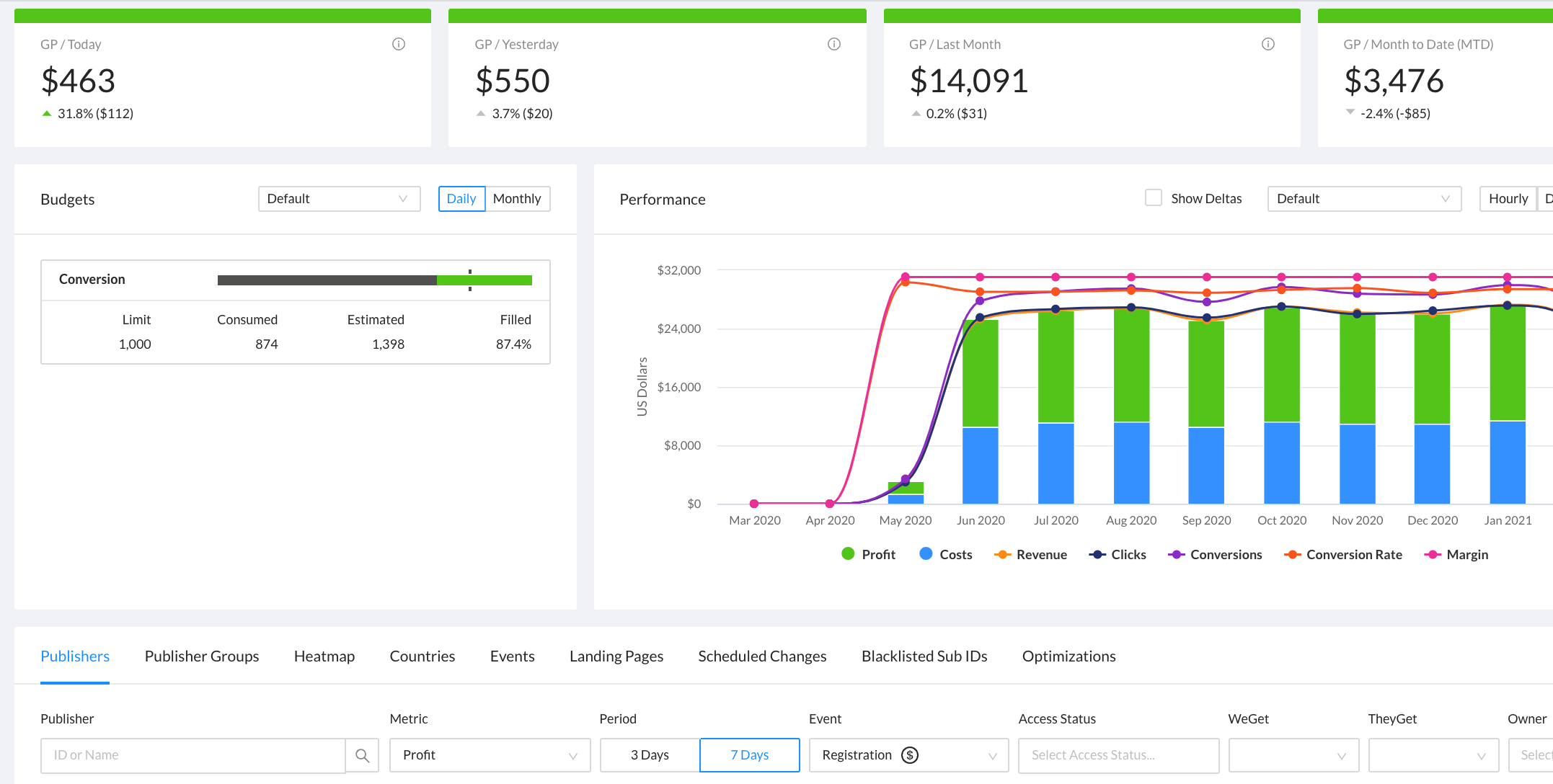Open the Budgets Default dropdown
Viewport: 1553px width, 784px height.
point(339,199)
